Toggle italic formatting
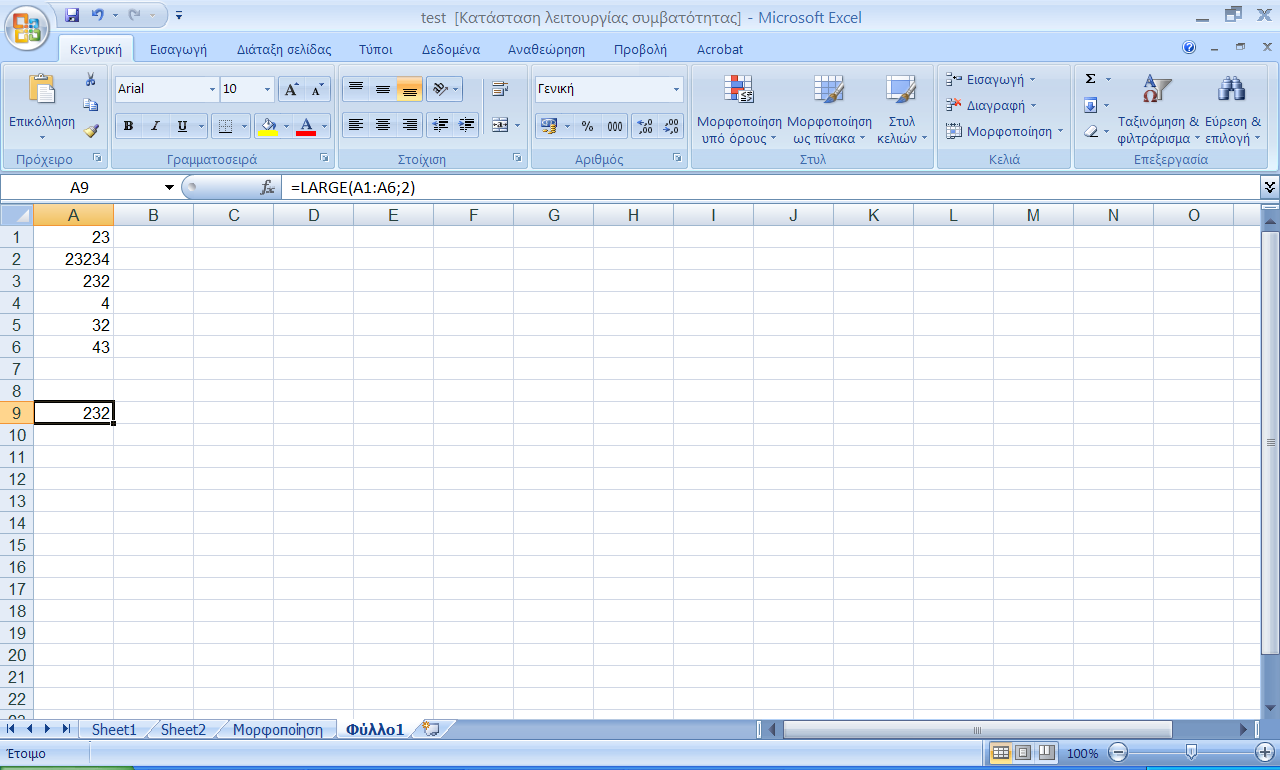1280x770 pixels. tap(155, 126)
